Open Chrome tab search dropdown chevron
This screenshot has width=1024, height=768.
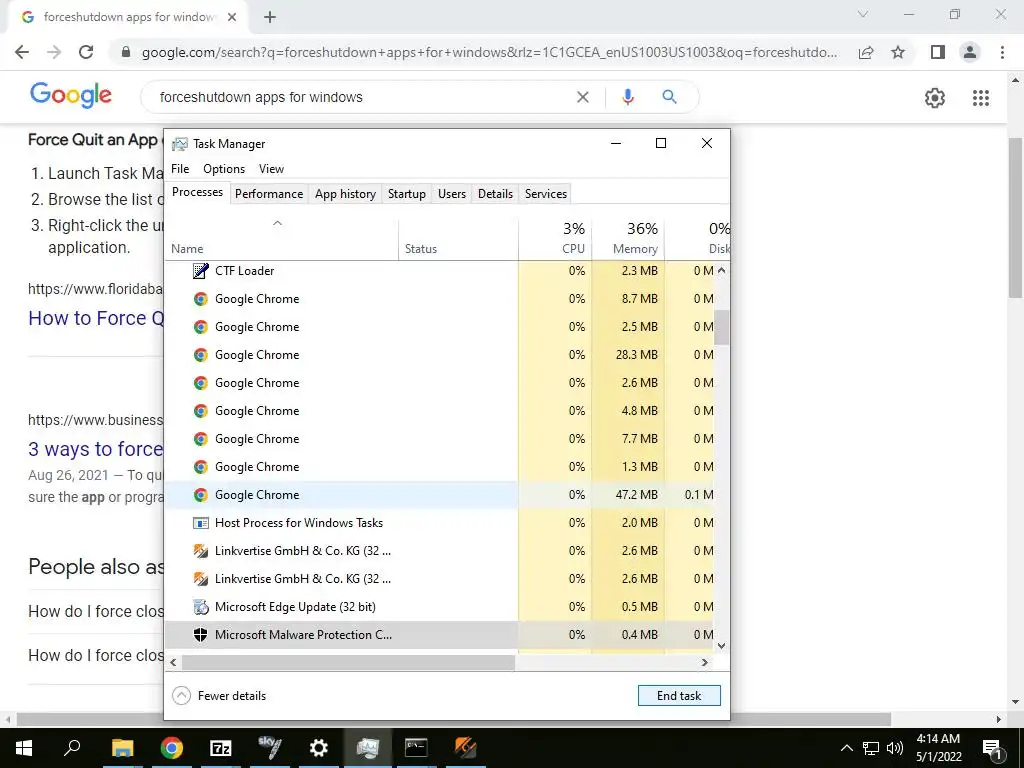[x=863, y=14]
